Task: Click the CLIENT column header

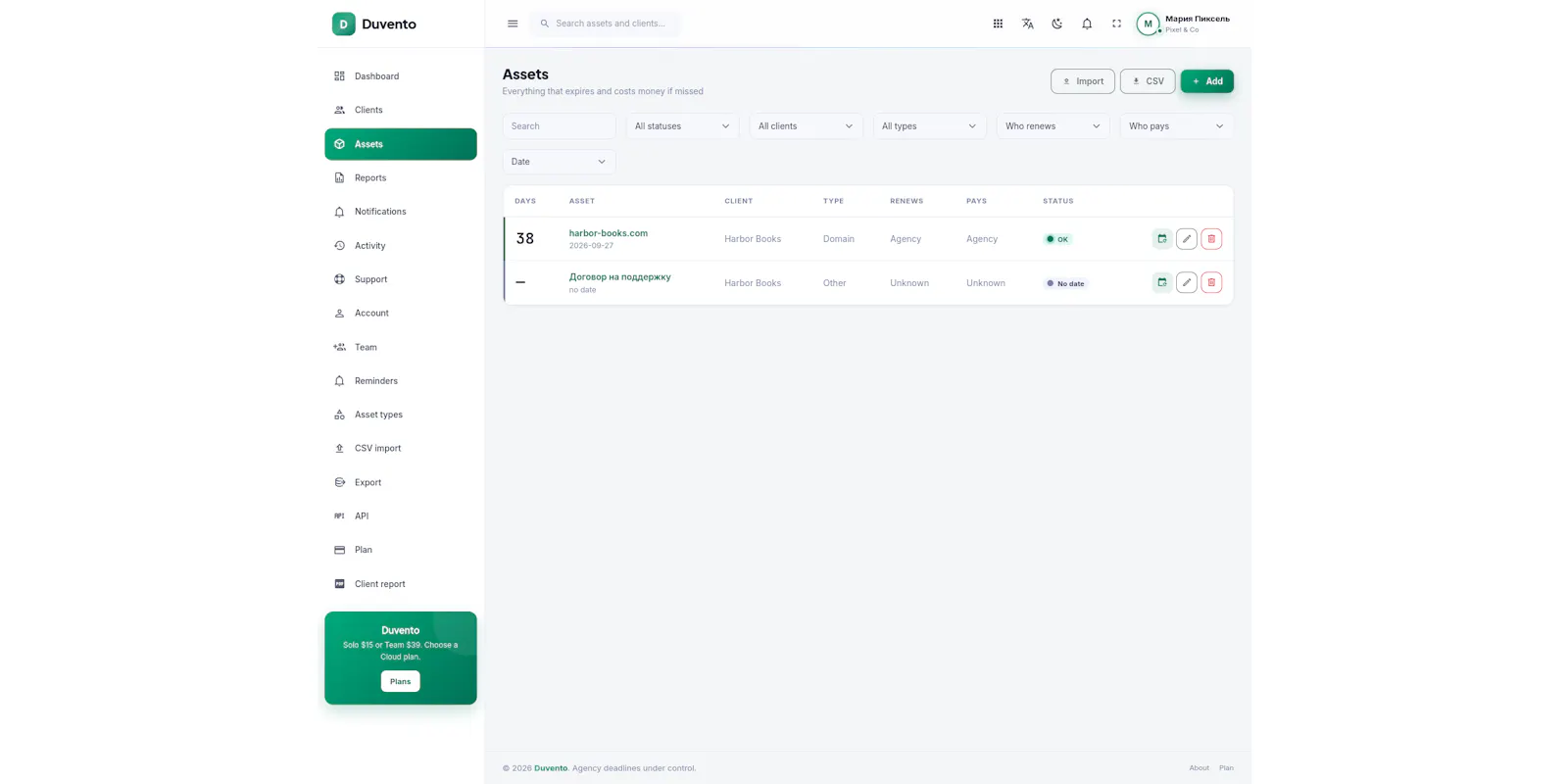Action: pyautogui.click(x=739, y=201)
